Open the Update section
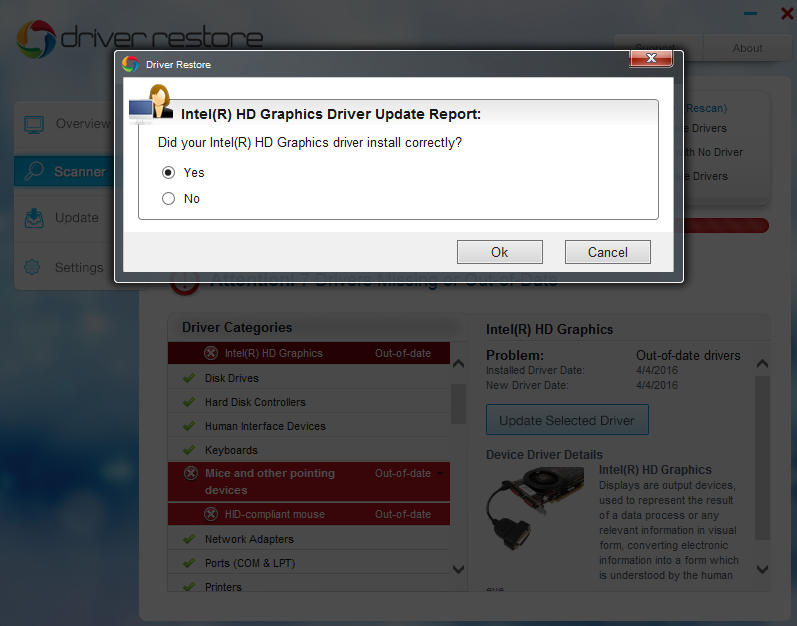Screen dimensions: 797x626 click(x=65, y=218)
